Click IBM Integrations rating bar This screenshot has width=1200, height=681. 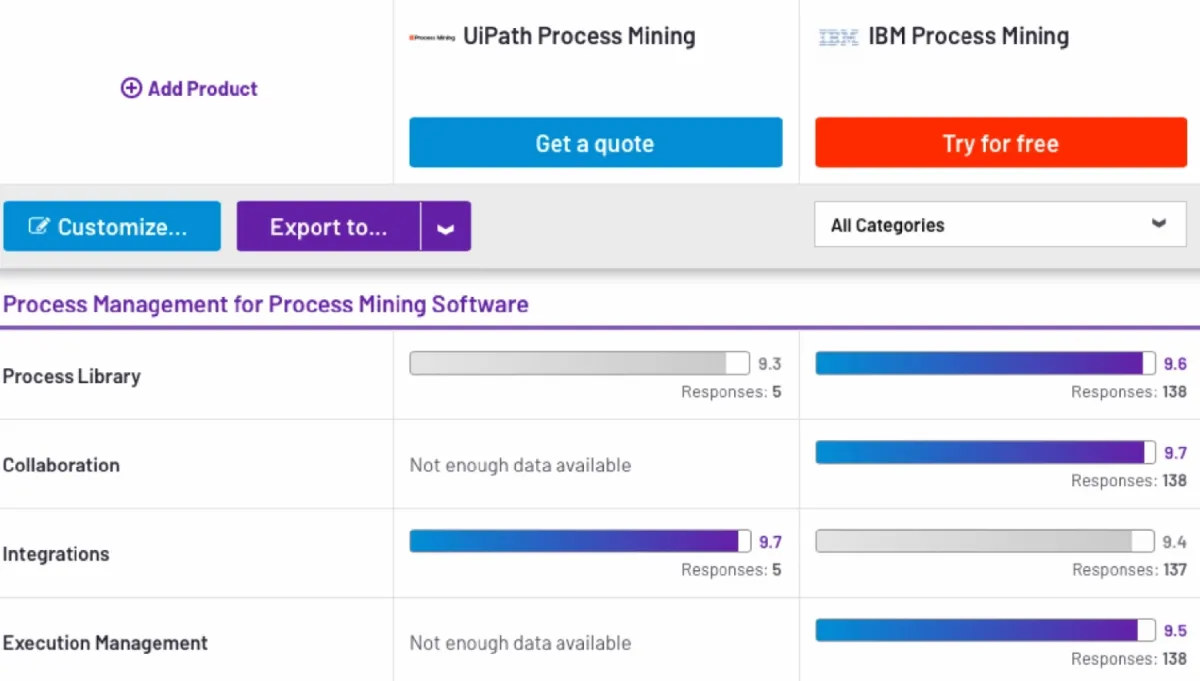point(986,541)
